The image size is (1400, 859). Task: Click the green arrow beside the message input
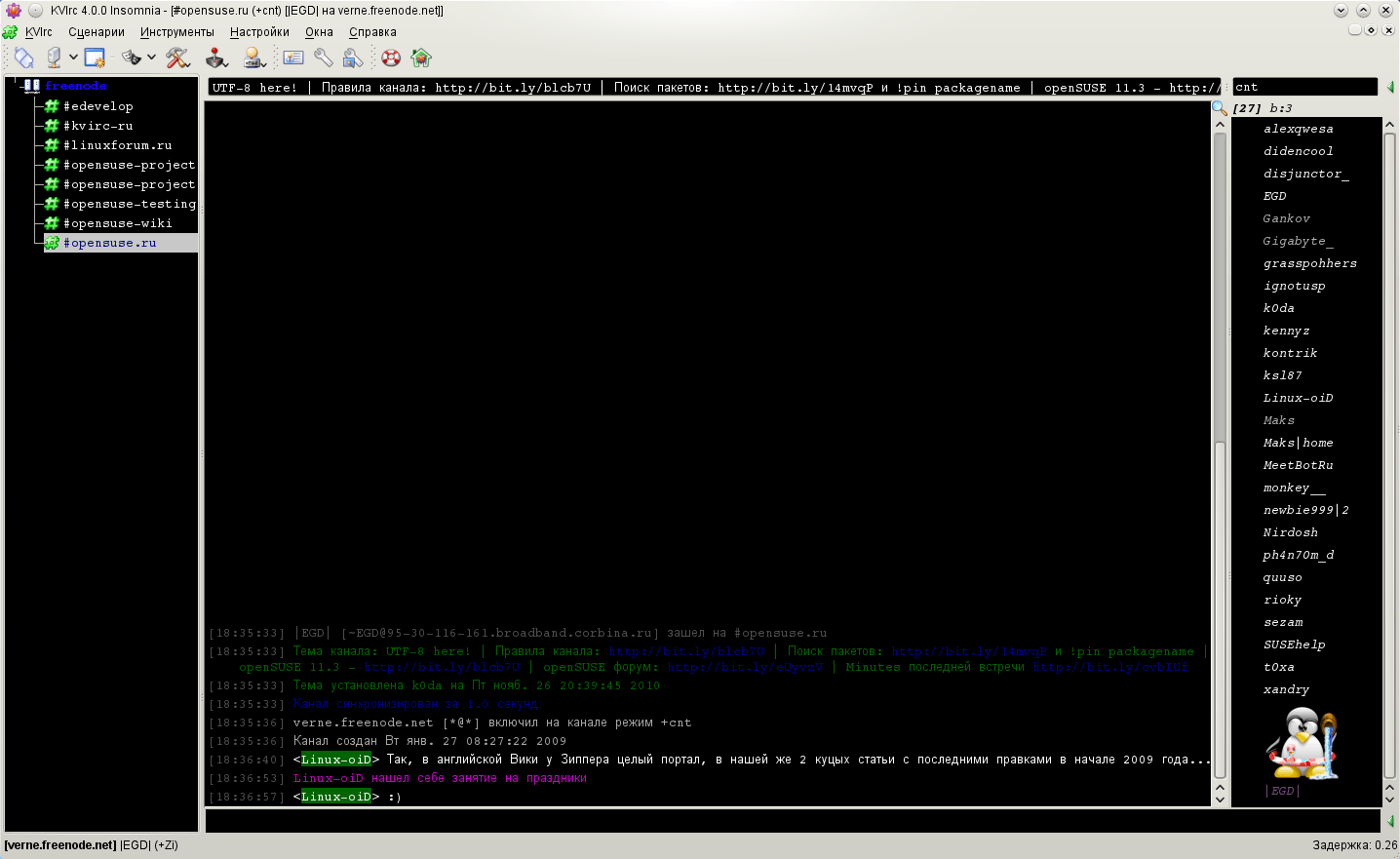[1390, 821]
